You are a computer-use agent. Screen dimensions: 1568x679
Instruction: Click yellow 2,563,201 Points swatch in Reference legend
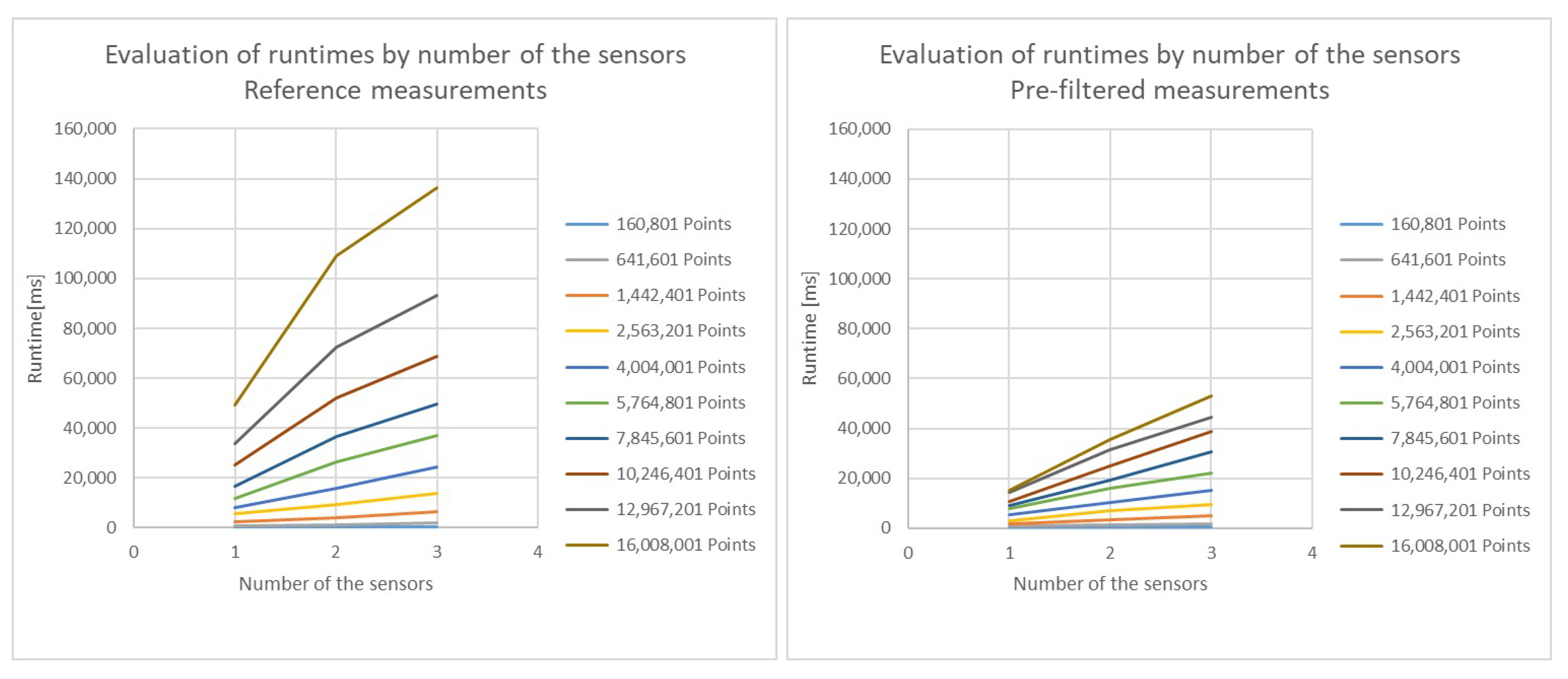pyautogui.click(x=586, y=331)
